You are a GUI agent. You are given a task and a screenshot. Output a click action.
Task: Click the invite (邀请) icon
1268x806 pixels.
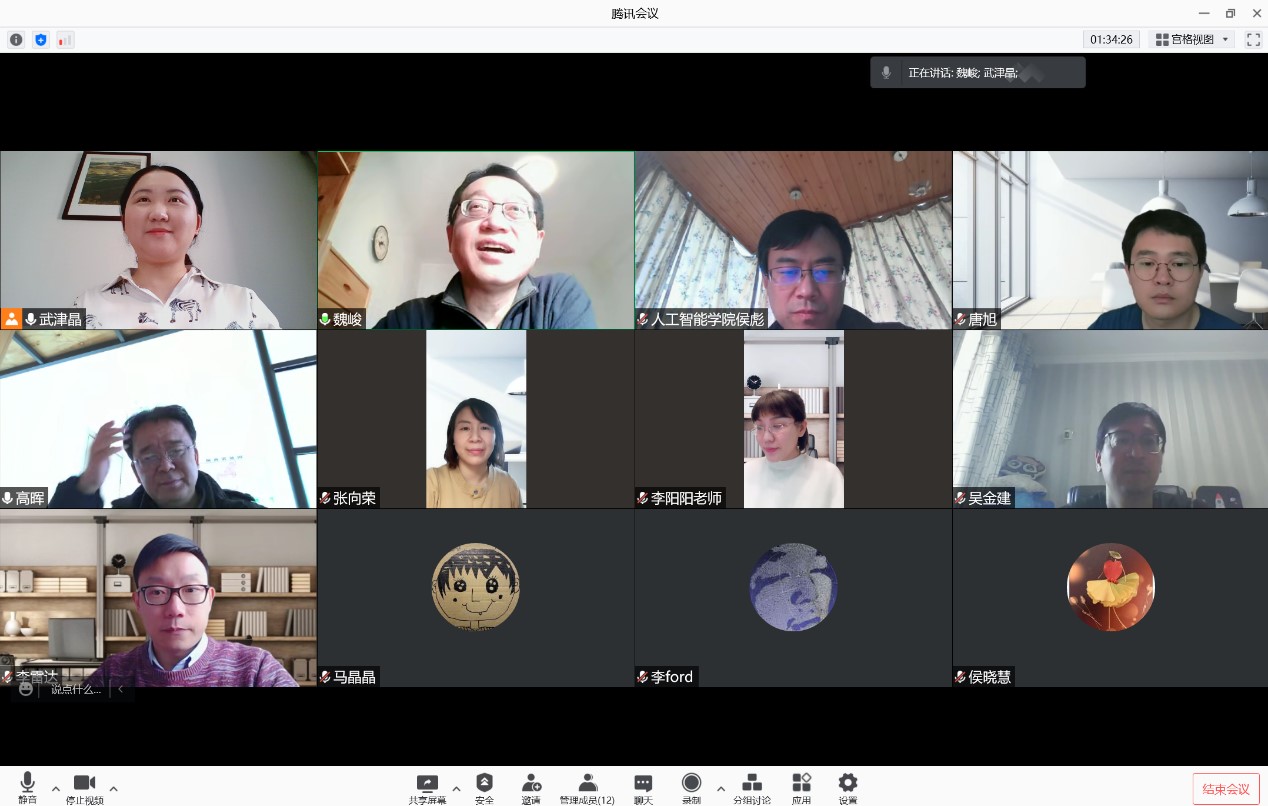pos(531,786)
